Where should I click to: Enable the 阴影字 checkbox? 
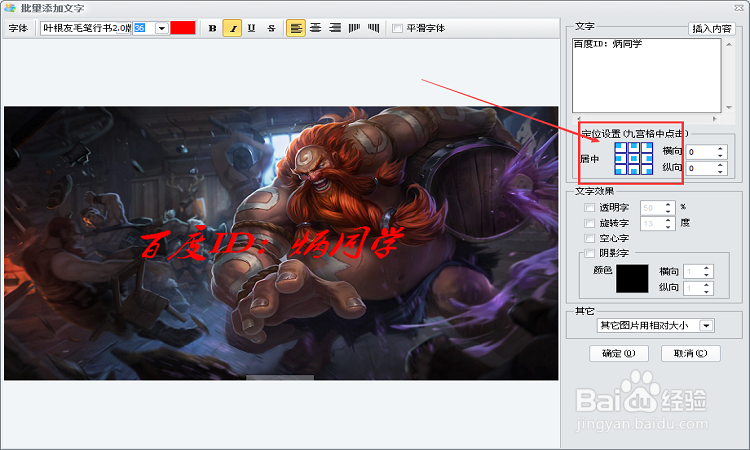pos(589,253)
